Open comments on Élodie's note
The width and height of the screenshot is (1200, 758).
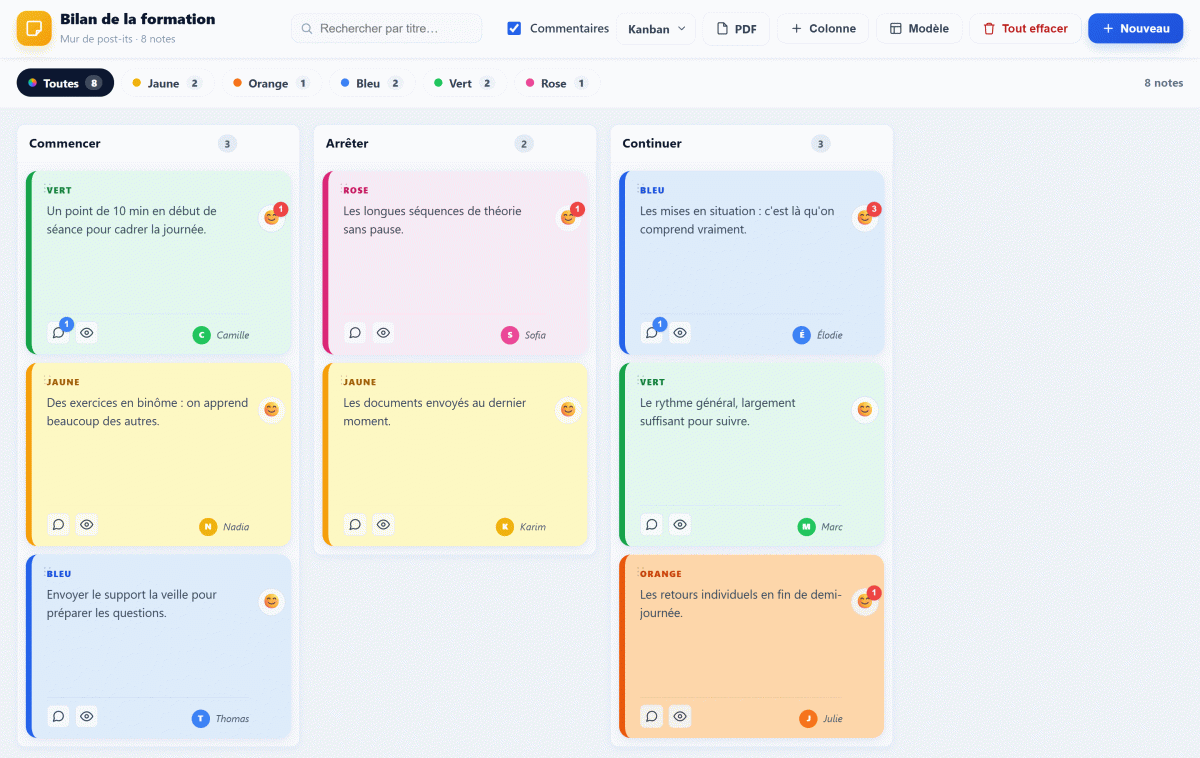pos(652,333)
